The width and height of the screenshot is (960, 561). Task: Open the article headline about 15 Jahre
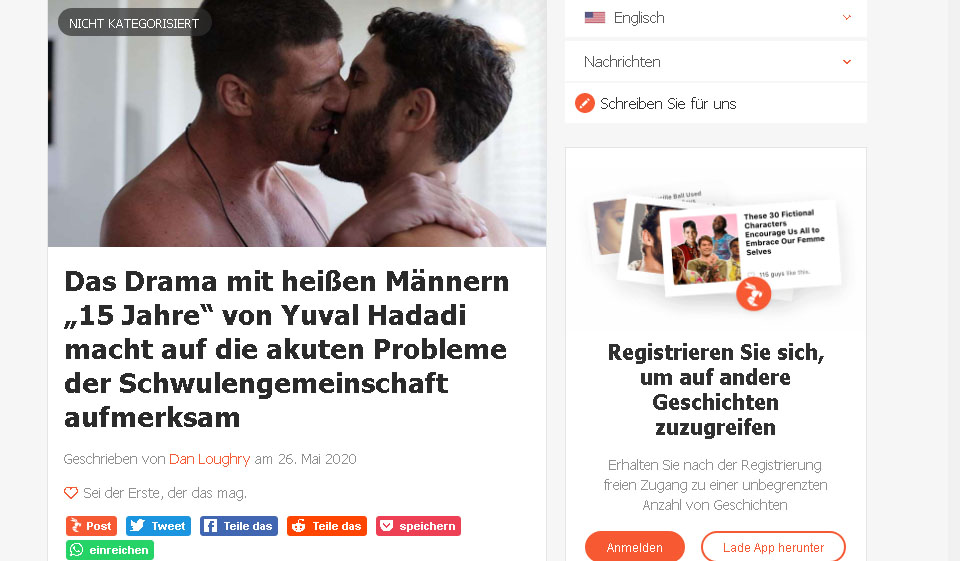[x=287, y=349]
